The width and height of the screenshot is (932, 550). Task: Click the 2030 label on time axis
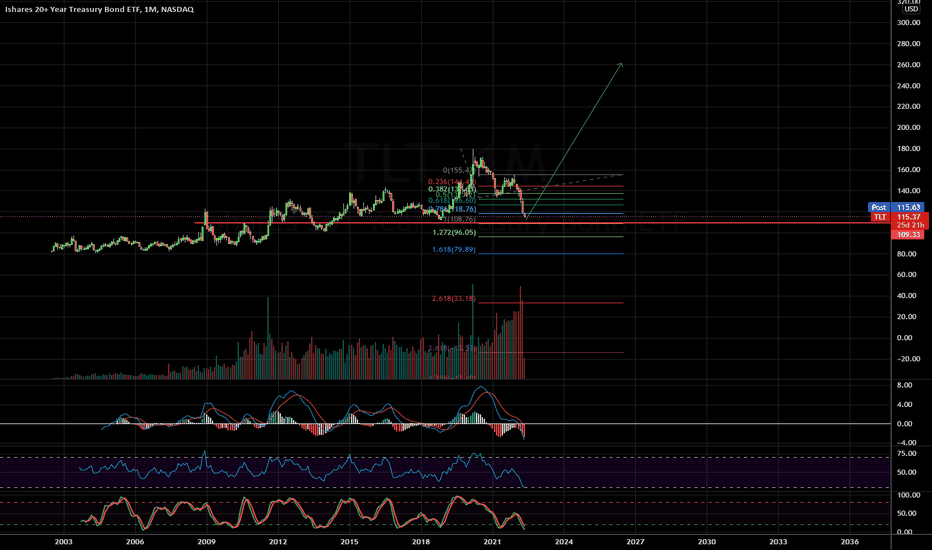(707, 542)
